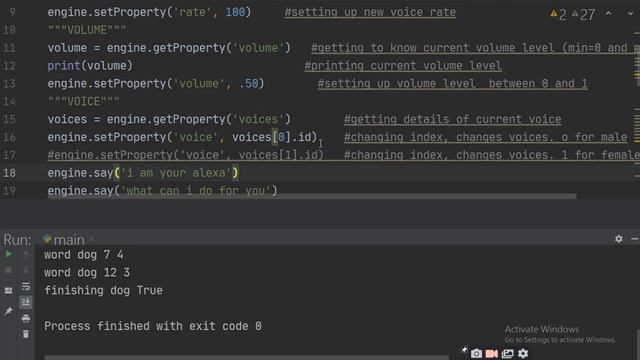Clear console output with the trash icon

click(x=26, y=334)
